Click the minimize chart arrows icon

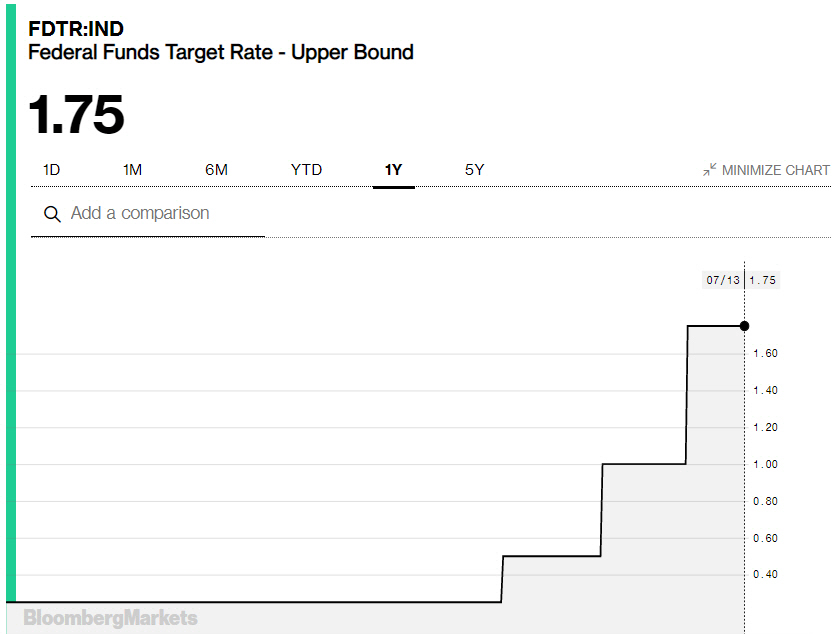[x=710, y=170]
